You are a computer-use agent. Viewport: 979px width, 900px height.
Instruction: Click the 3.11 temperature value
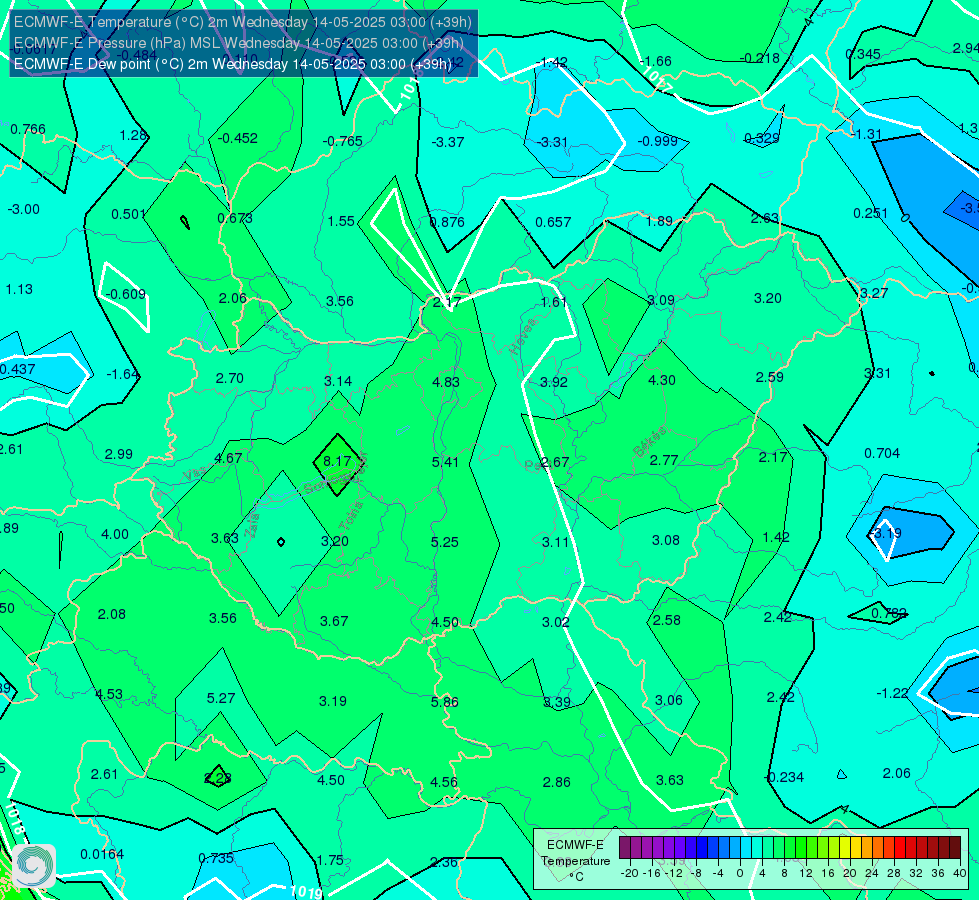click(555, 542)
